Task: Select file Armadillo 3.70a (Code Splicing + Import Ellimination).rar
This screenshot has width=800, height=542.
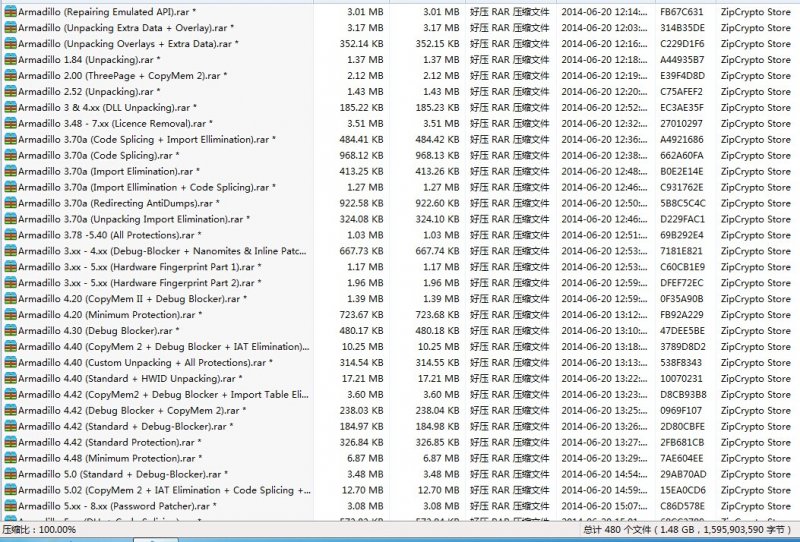Action: pyautogui.click(x=147, y=139)
